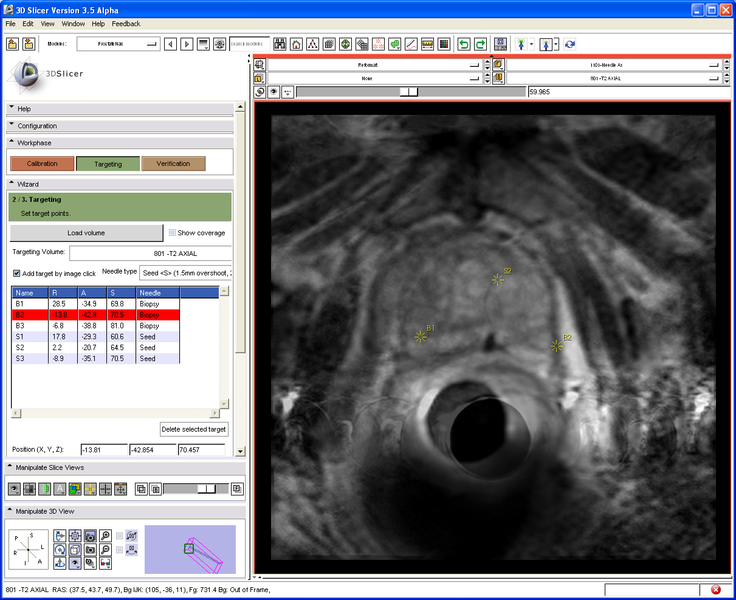Click the Position X input field
Screen dimensions: 736x600
pos(104,450)
